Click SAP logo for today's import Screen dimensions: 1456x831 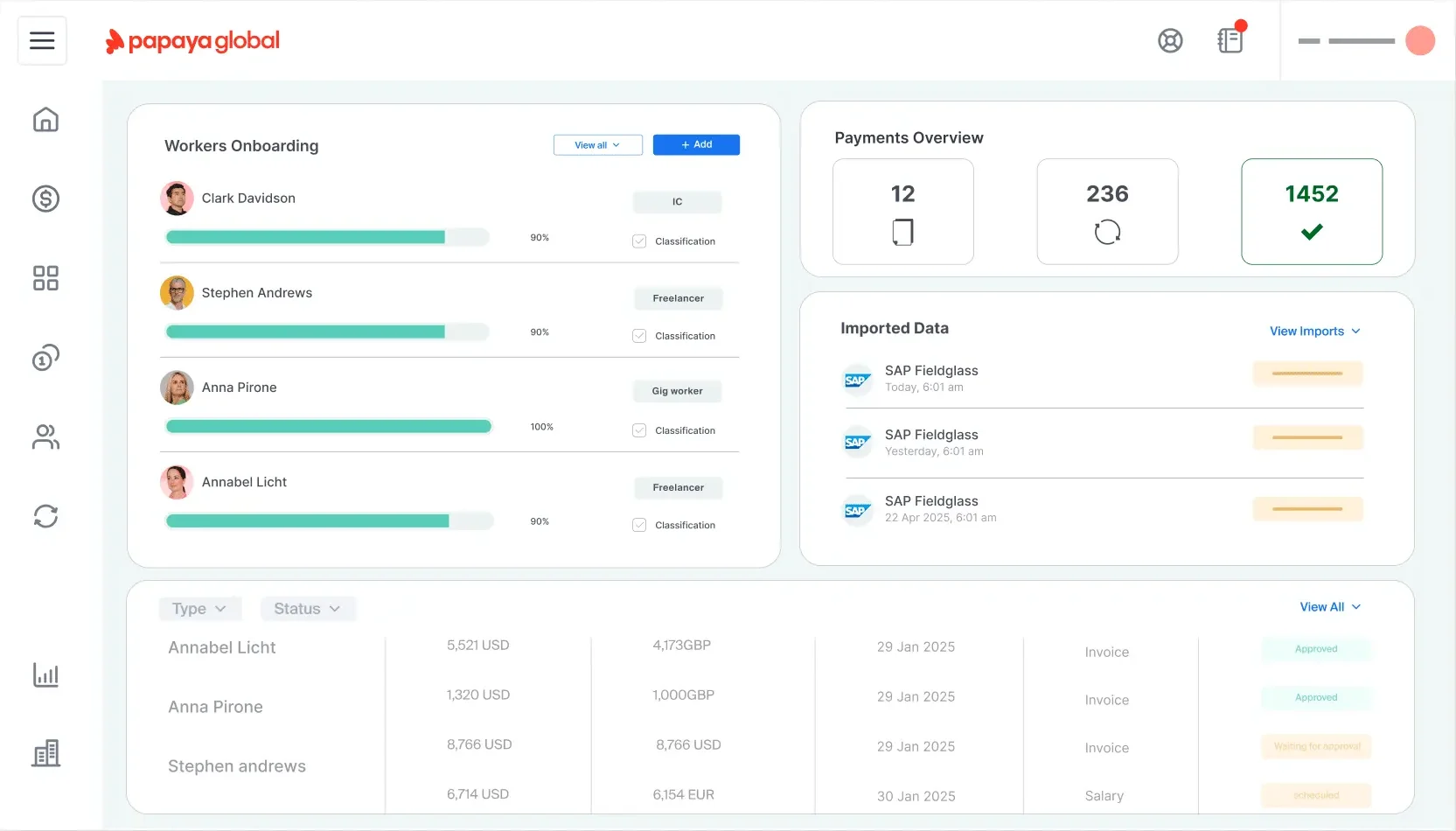[x=857, y=380]
